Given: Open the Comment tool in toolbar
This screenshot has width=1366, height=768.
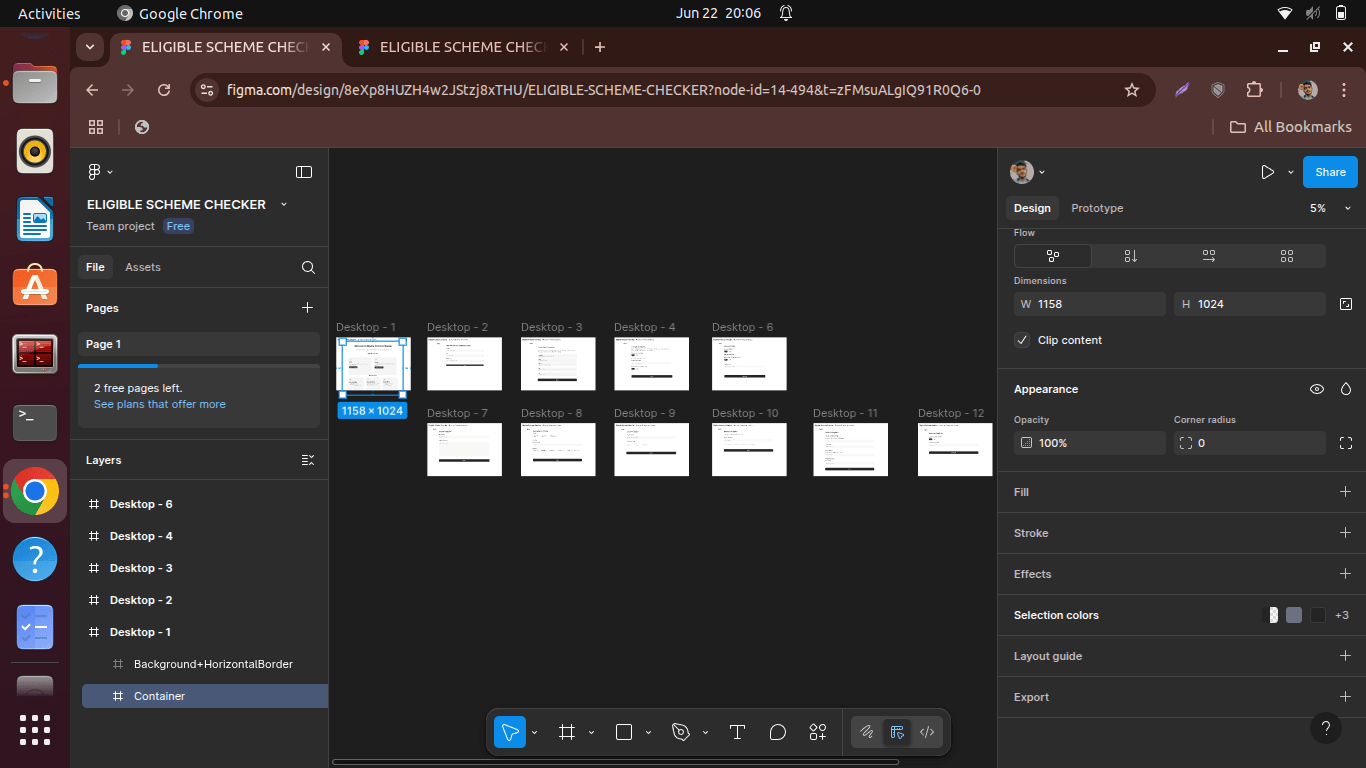Looking at the screenshot, I should [x=778, y=732].
